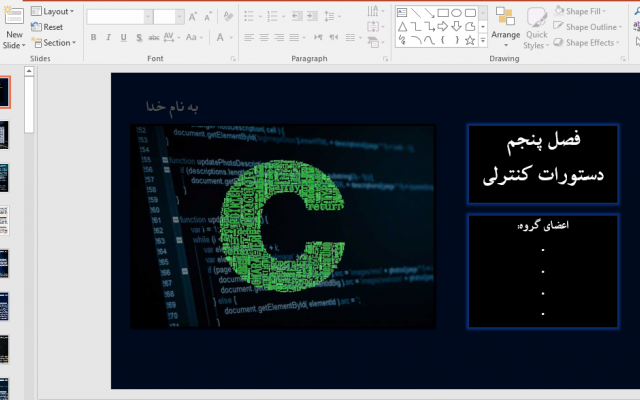
Task: Click Increase Font Size icon
Action: point(193,17)
